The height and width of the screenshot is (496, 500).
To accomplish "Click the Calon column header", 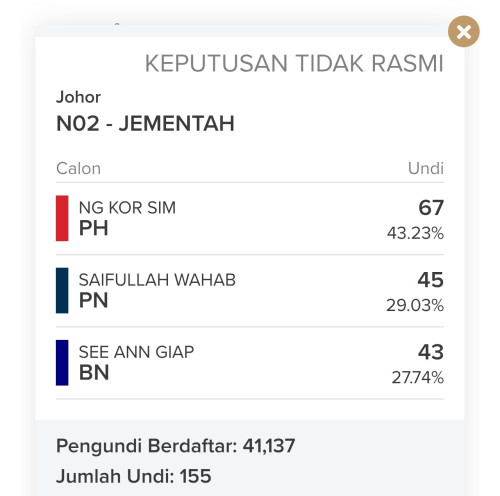I will tap(78, 168).
